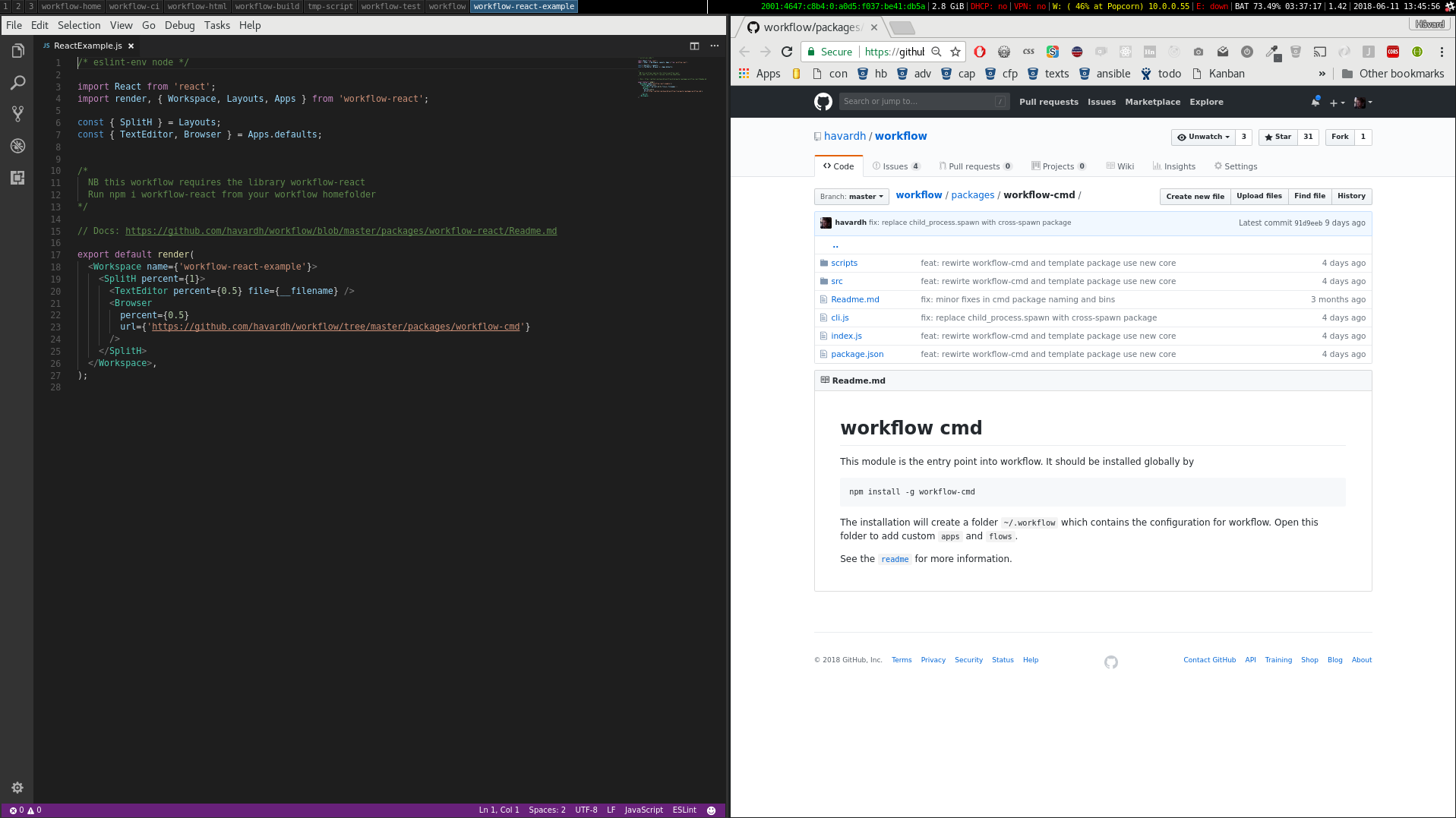Show errors and warnings count in status bar
Image resolution: width=1456 pixels, height=818 pixels.
coord(25,810)
